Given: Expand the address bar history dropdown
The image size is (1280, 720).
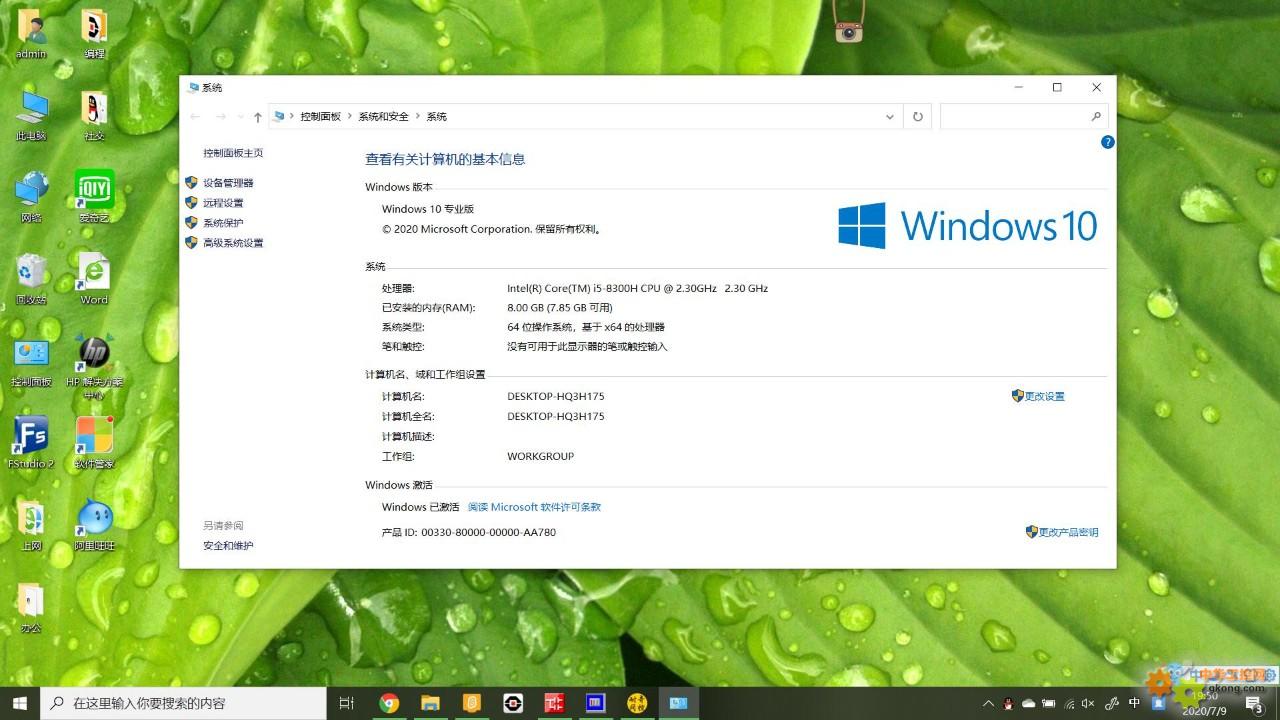Looking at the screenshot, I should pyautogui.click(x=889, y=117).
